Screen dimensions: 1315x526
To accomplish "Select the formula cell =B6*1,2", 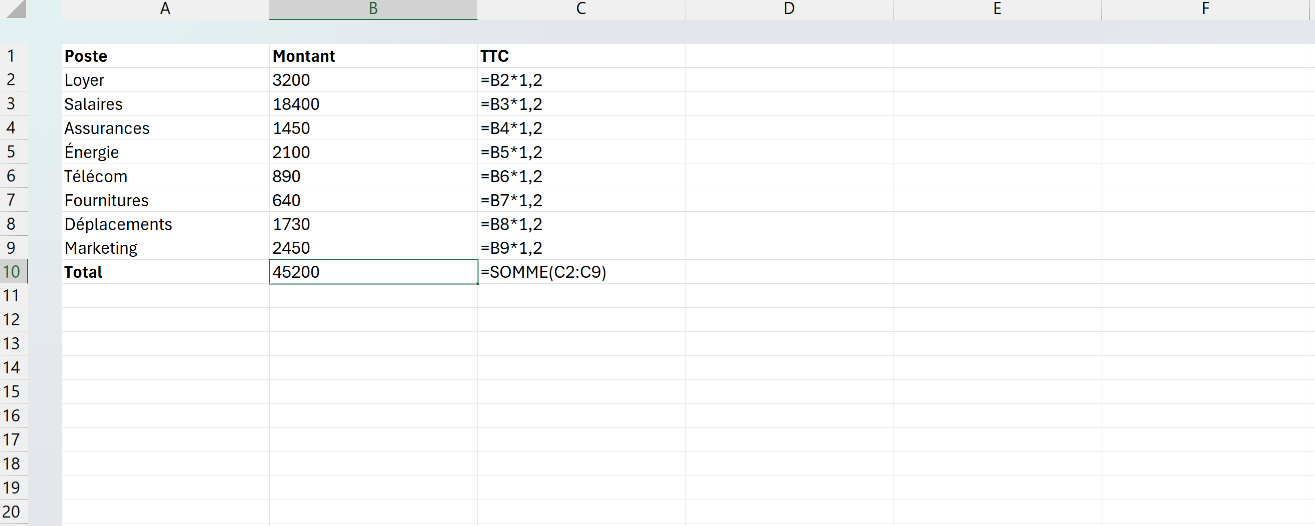I will (x=581, y=176).
